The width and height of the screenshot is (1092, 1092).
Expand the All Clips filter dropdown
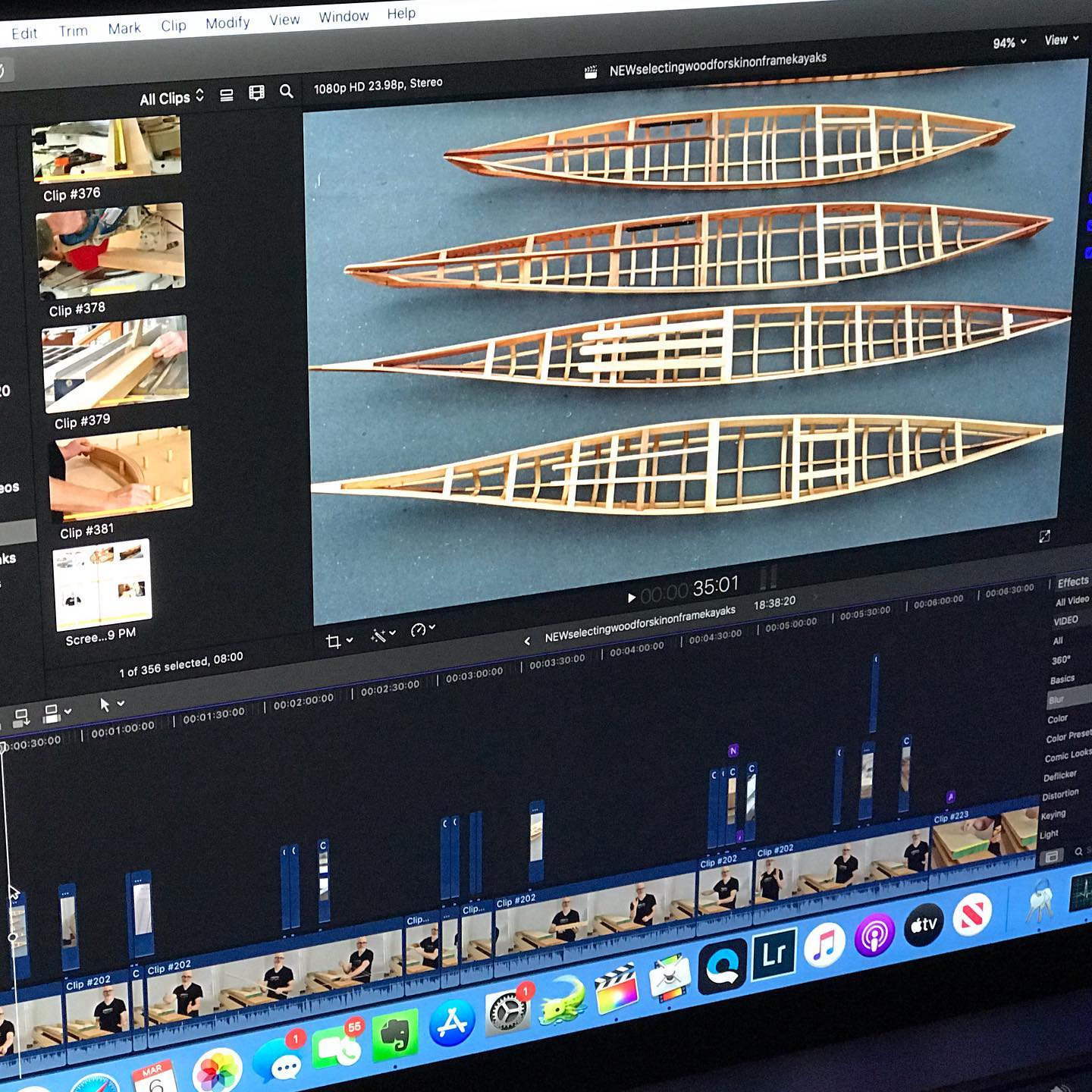tap(172, 98)
